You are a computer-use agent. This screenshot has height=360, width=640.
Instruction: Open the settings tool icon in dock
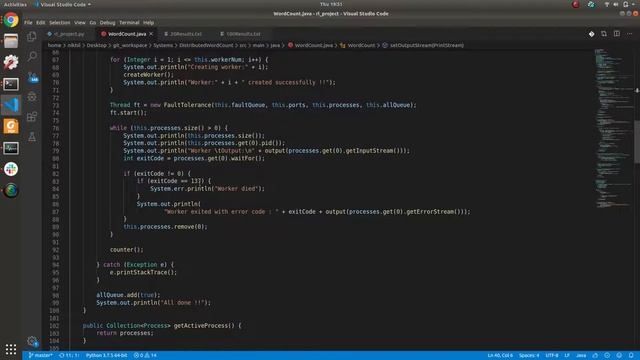pyautogui.click(x=11, y=62)
